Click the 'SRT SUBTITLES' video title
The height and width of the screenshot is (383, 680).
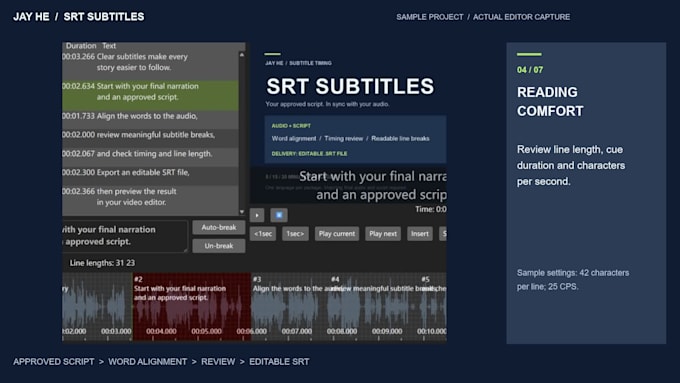click(350, 86)
